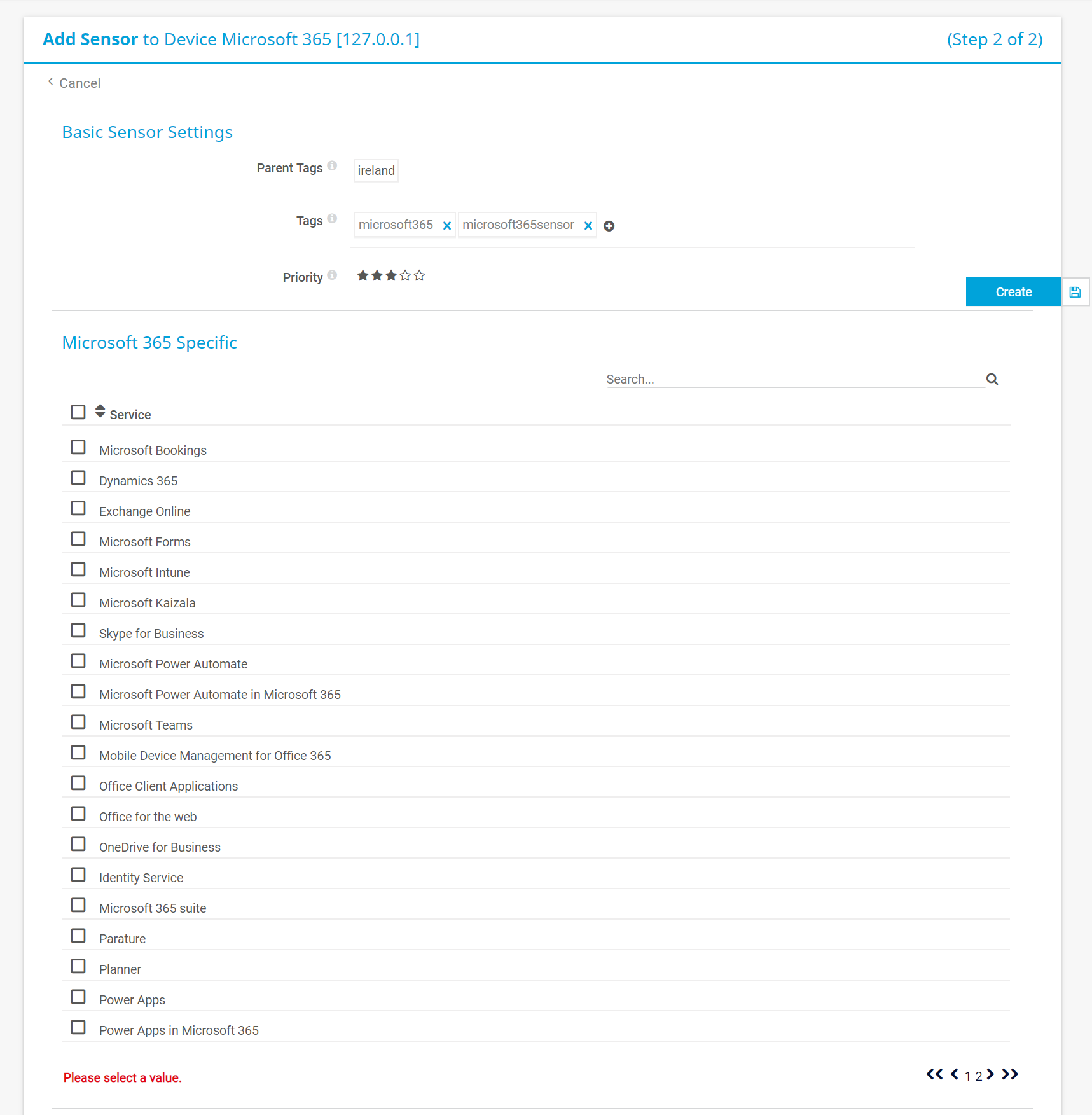Open Parent Tags help info icon
The image size is (1092, 1115).
[x=332, y=166]
